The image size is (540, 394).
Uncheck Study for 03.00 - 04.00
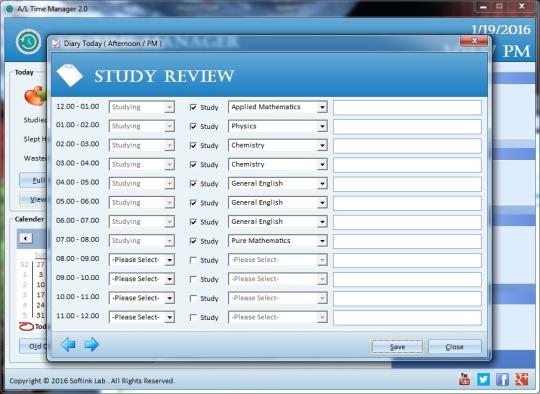point(193,165)
